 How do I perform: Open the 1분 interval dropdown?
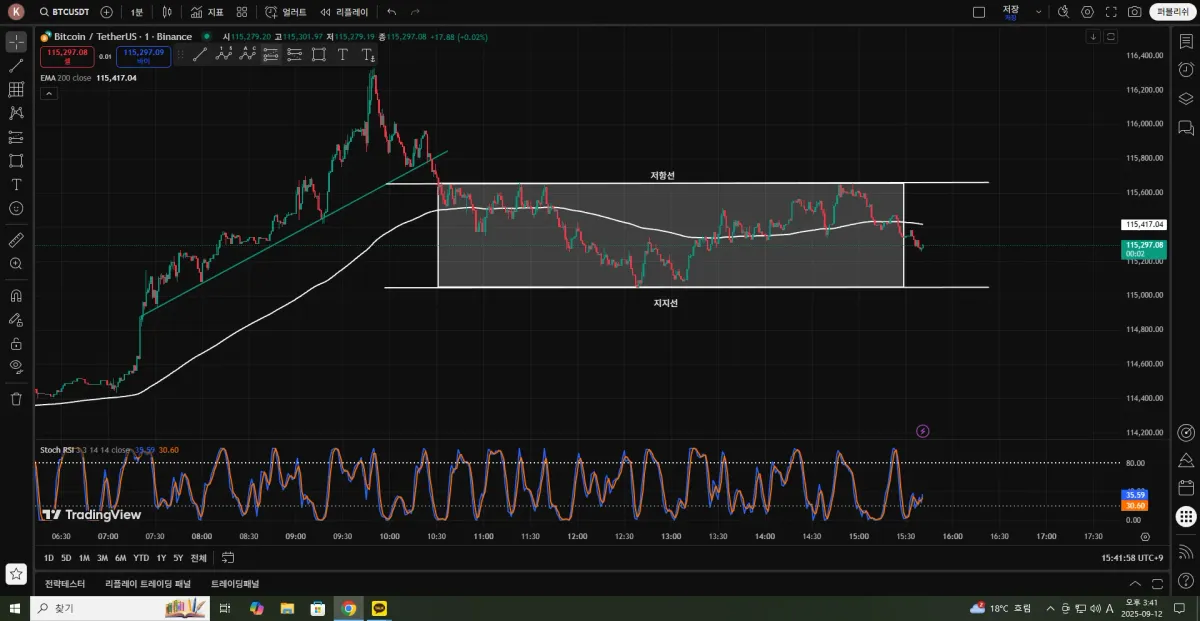point(136,12)
